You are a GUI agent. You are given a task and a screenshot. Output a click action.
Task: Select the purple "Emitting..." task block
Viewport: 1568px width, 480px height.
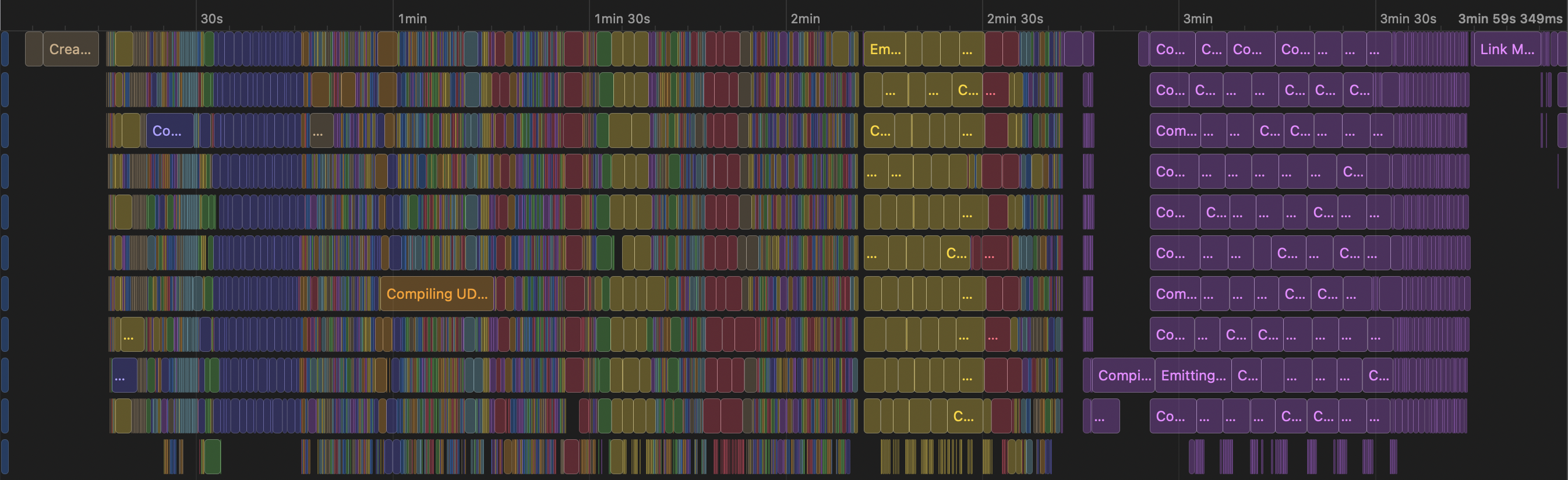point(1193,375)
